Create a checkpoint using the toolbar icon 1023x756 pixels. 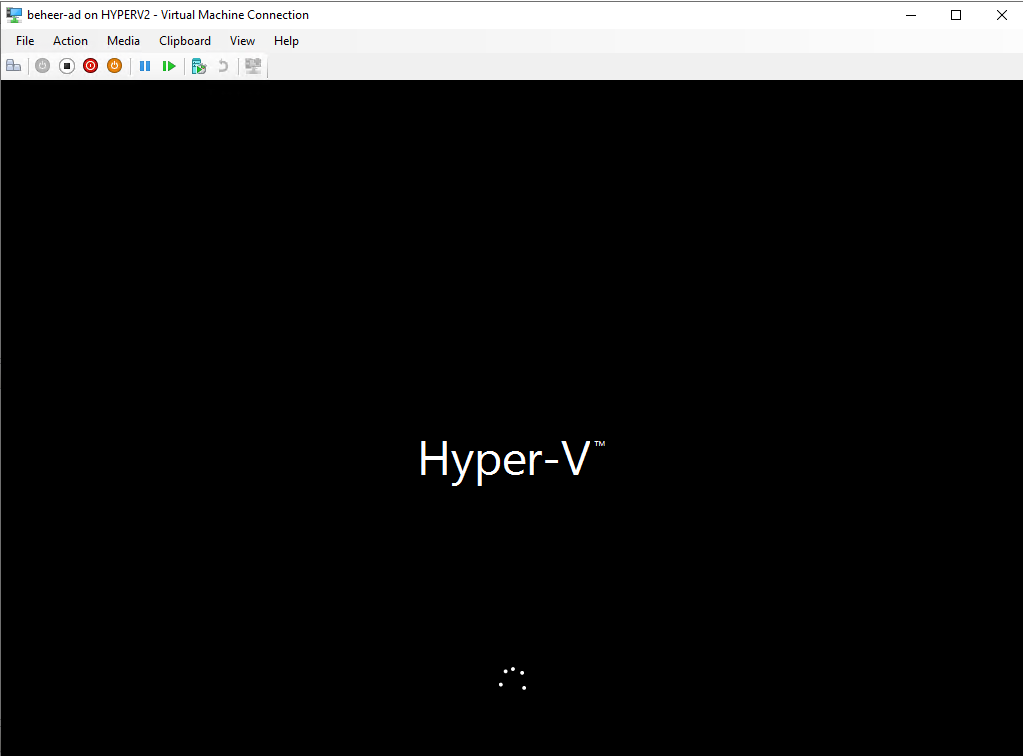[199, 66]
